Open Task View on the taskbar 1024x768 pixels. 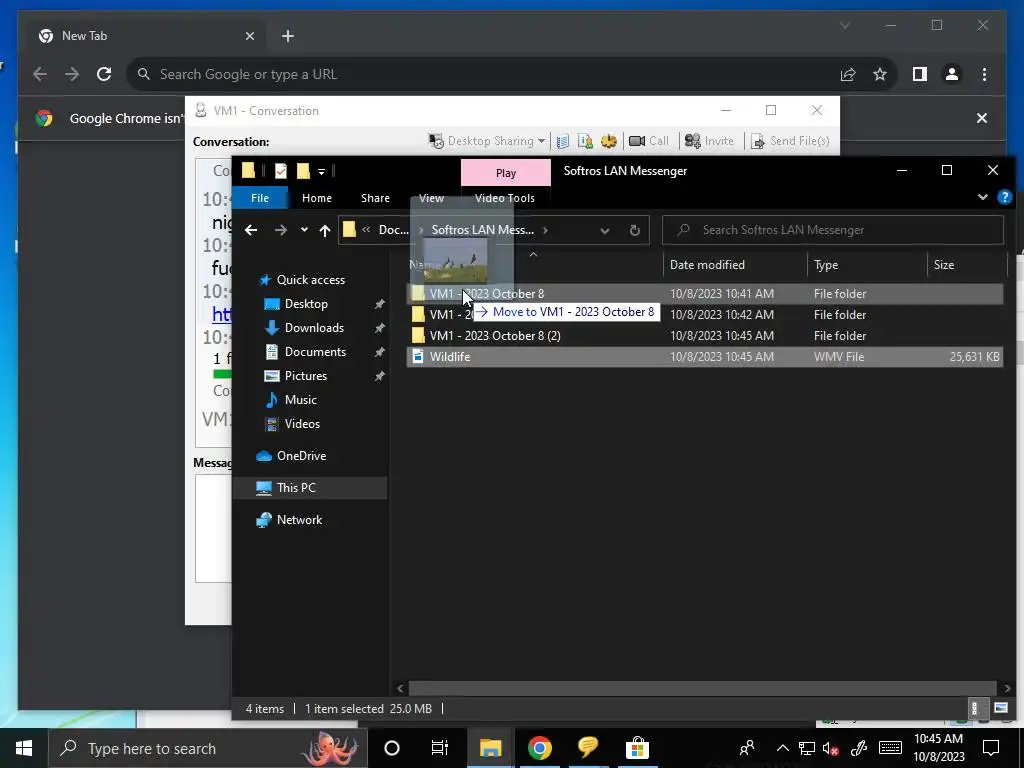pyautogui.click(x=440, y=748)
